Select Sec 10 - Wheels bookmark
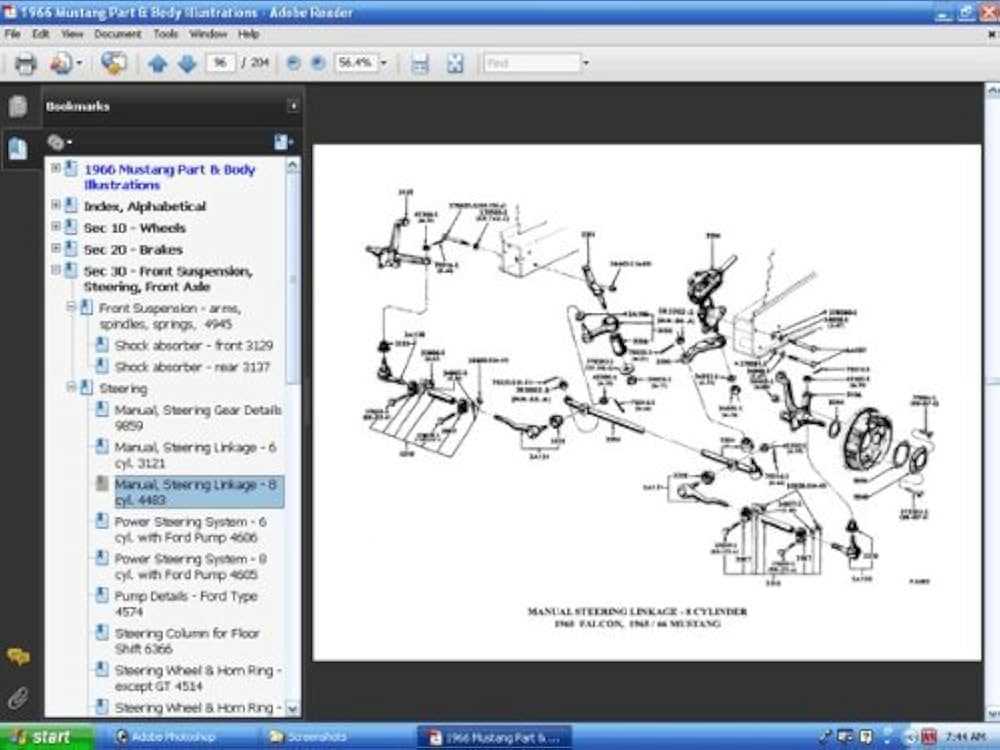This screenshot has height=750, width=1000. click(135, 228)
